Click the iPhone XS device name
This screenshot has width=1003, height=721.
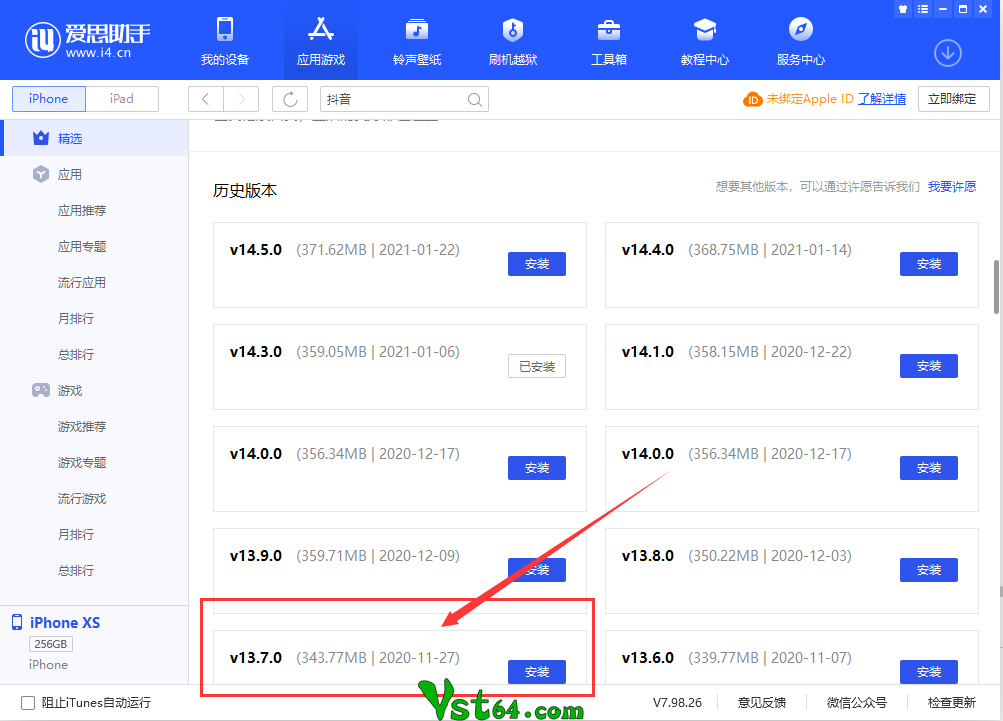click(x=65, y=622)
